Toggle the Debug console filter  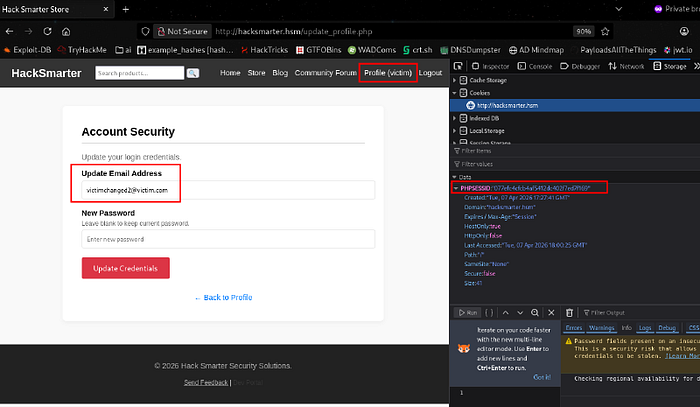pyautogui.click(x=667, y=328)
